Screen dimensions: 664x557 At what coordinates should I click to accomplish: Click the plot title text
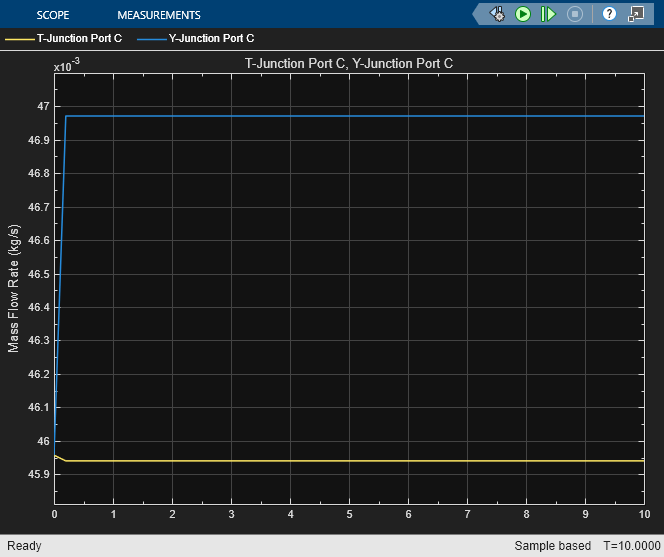pyautogui.click(x=348, y=63)
